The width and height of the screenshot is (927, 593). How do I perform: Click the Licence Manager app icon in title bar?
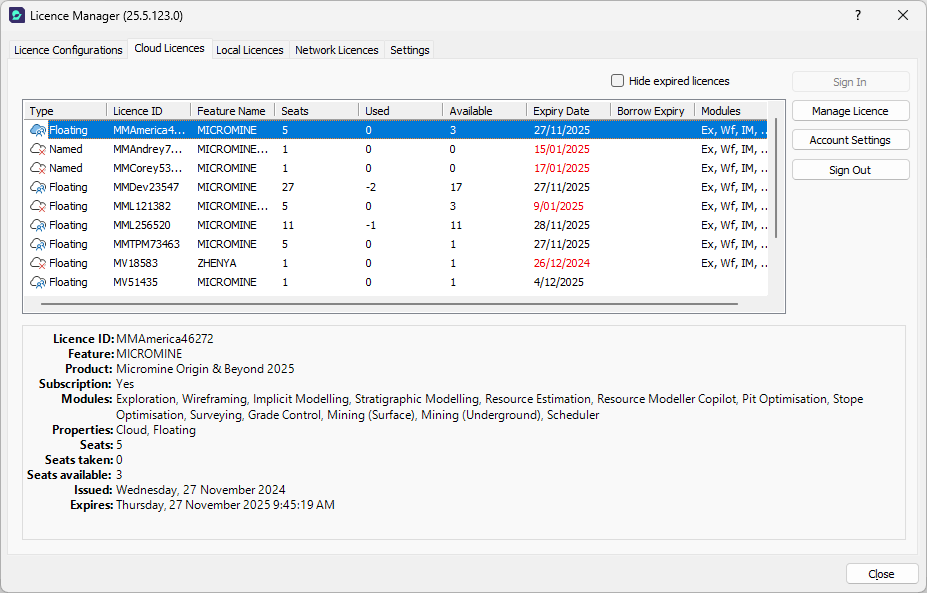(x=17, y=15)
